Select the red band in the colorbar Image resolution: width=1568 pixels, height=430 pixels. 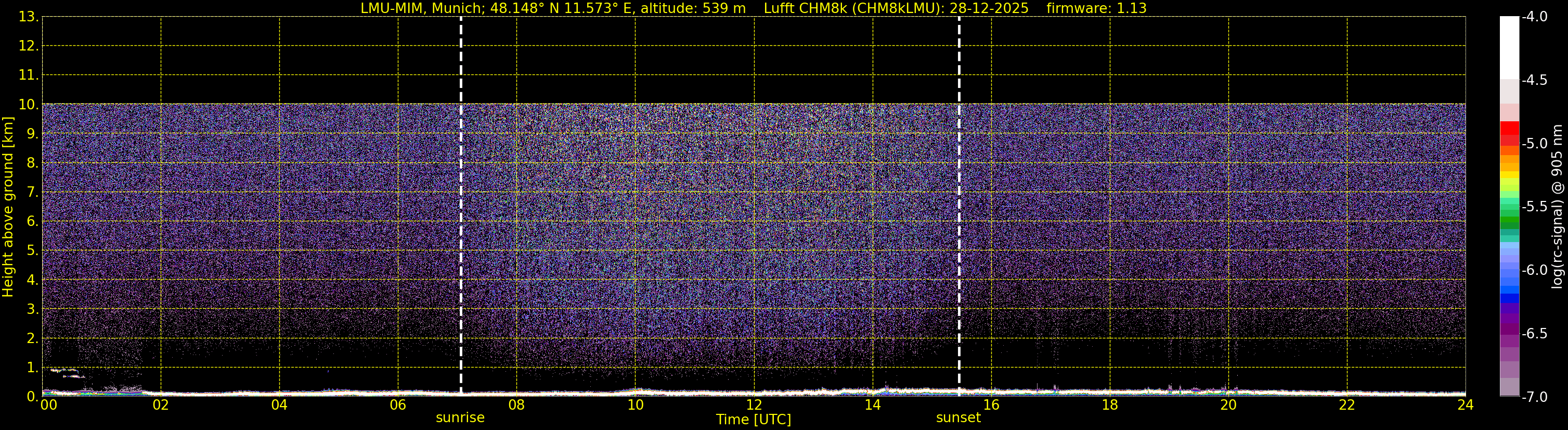coord(1509,129)
